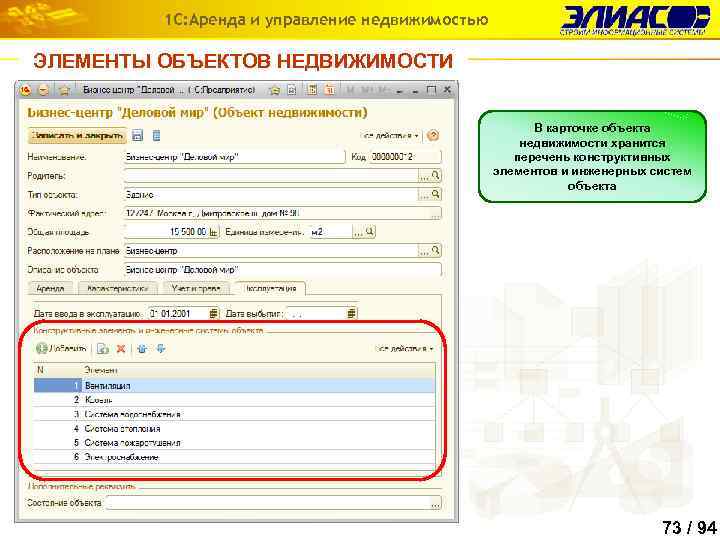
Task: Click magnifier icon of Тип объекта field
Action: coord(436,194)
